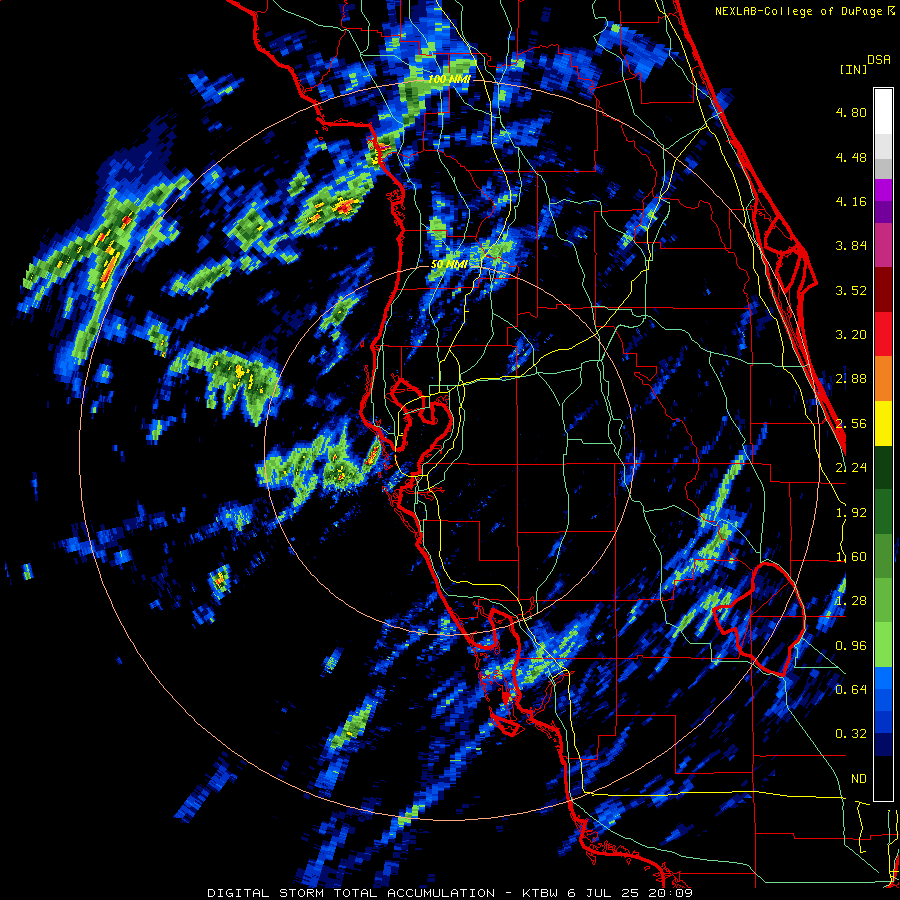Screen dimensions: 900x900
Task: Select the KTBW station identifier
Action: [541, 893]
